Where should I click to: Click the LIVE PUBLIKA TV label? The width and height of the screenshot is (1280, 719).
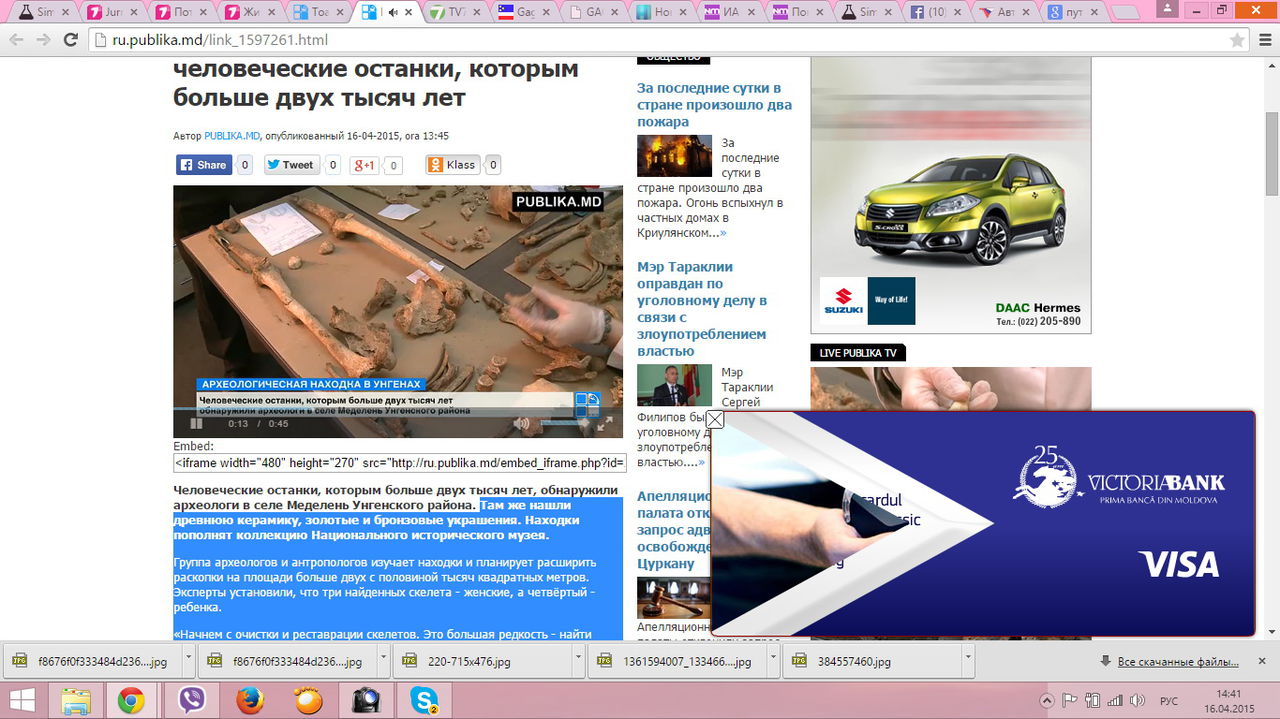pos(858,353)
